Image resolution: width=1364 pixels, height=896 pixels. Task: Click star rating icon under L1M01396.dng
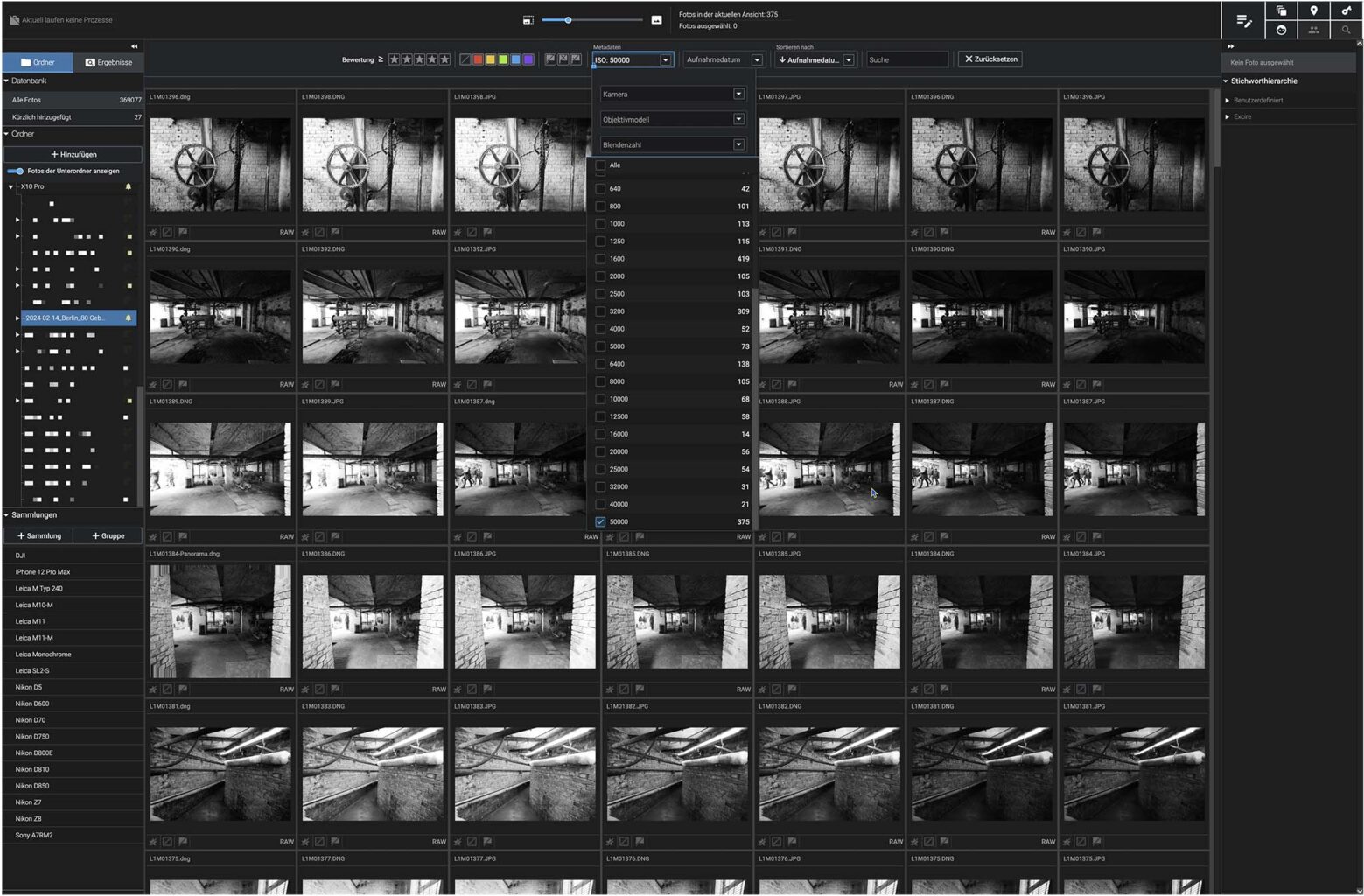pos(153,232)
